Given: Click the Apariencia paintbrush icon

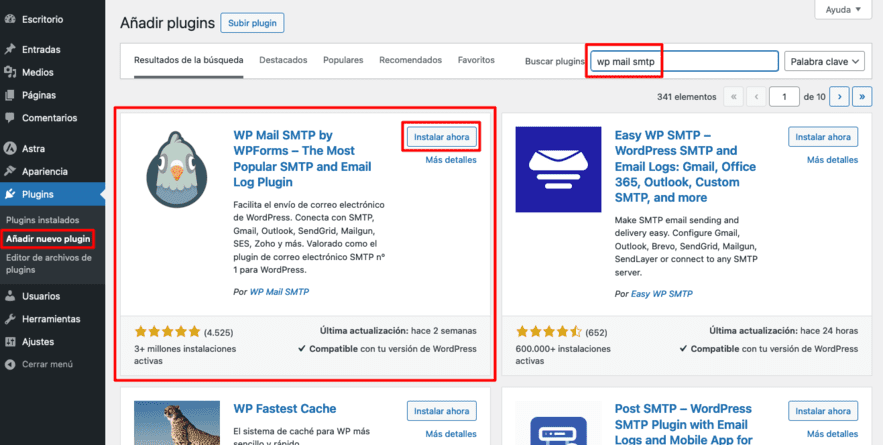Looking at the screenshot, I should coord(10,171).
